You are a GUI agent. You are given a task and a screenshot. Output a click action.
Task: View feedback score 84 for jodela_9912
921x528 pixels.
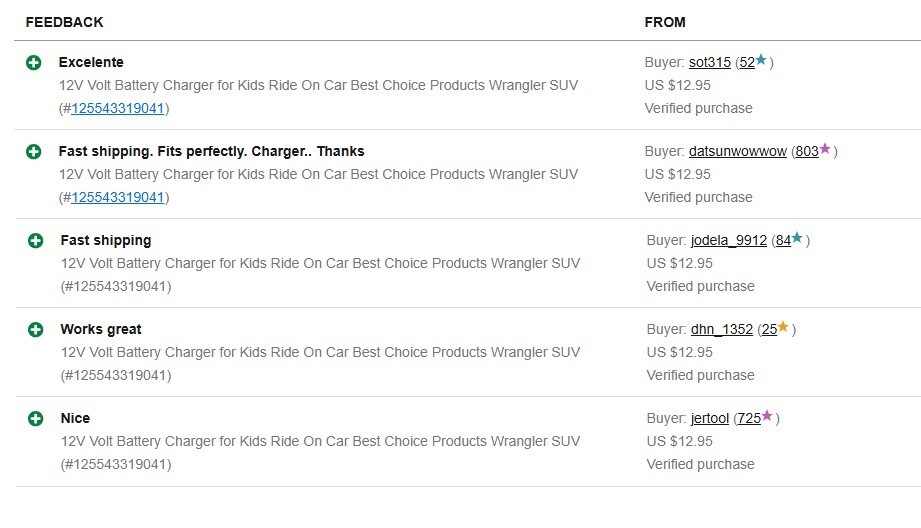(x=784, y=240)
